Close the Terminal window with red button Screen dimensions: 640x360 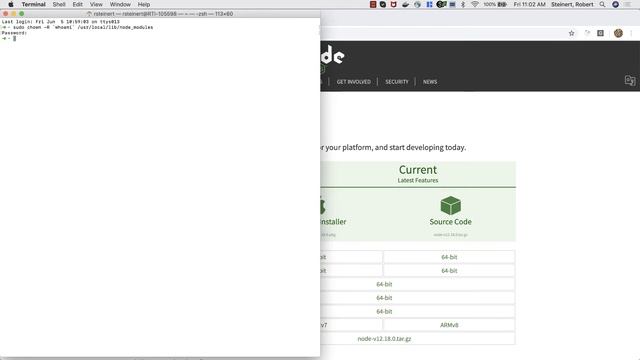[x=6, y=13]
